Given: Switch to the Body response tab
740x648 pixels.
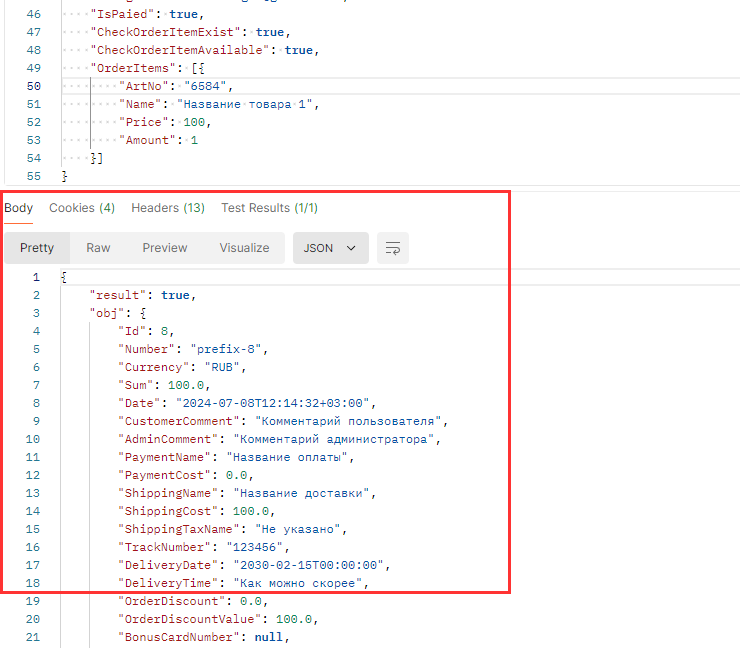Looking at the screenshot, I should click(18, 208).
